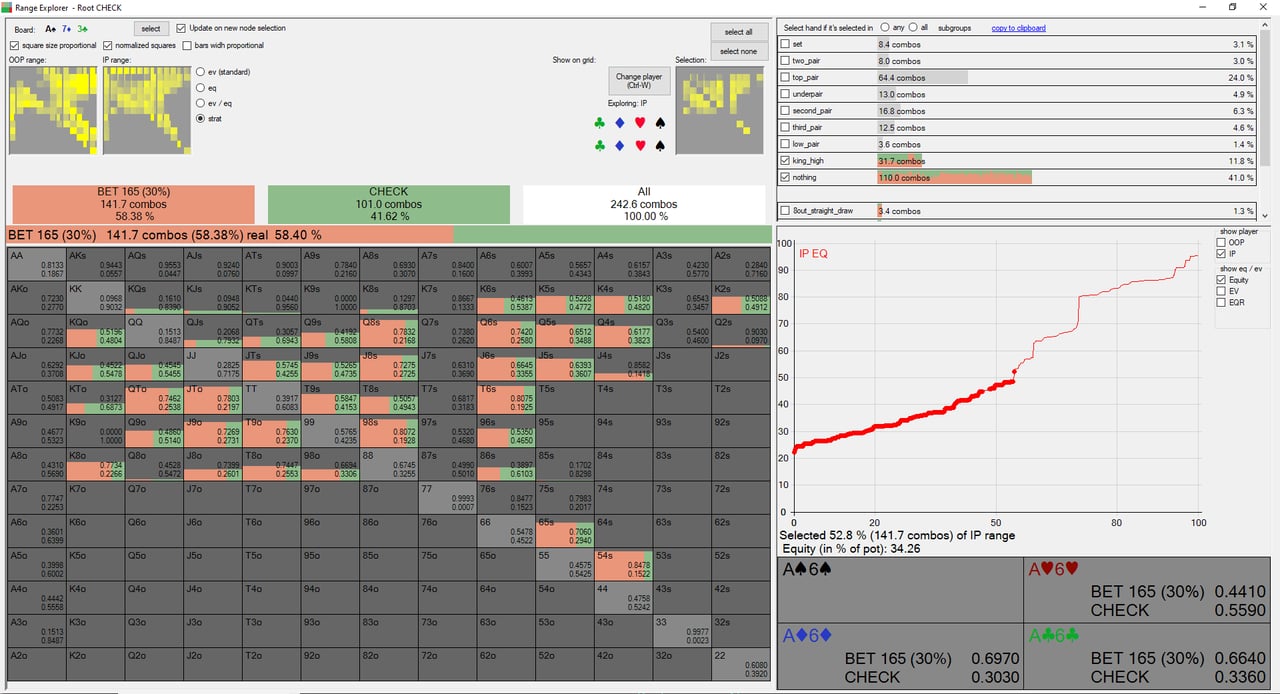Open the OOP range mini grid
Screen dimensions: 1280x694
[x=53, y=110]
